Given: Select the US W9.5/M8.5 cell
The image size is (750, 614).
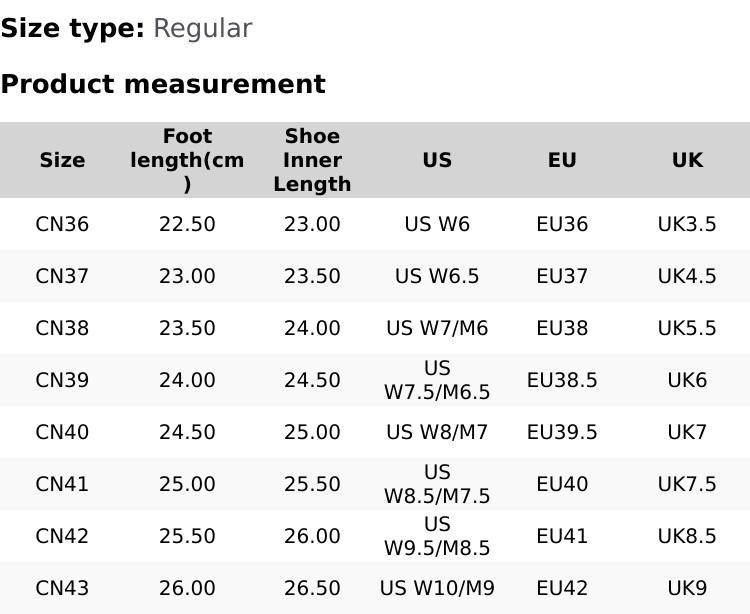Looking at the screenshot, I should [437, 536].
